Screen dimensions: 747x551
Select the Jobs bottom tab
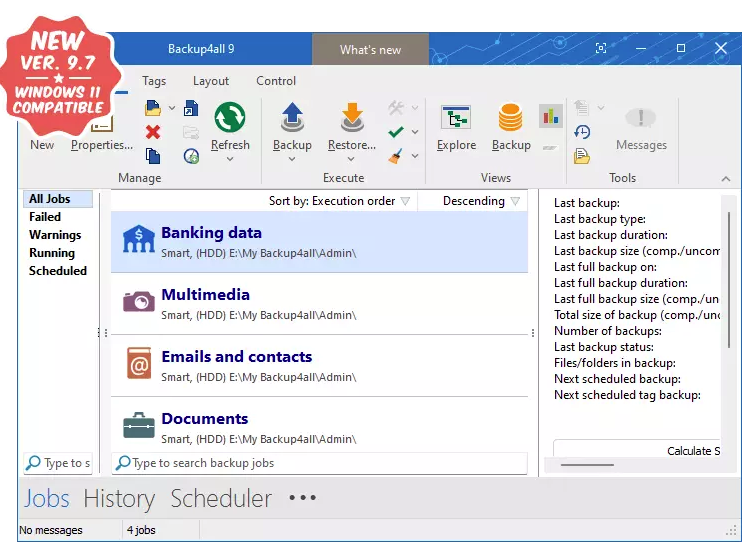(x=47, y=499)
